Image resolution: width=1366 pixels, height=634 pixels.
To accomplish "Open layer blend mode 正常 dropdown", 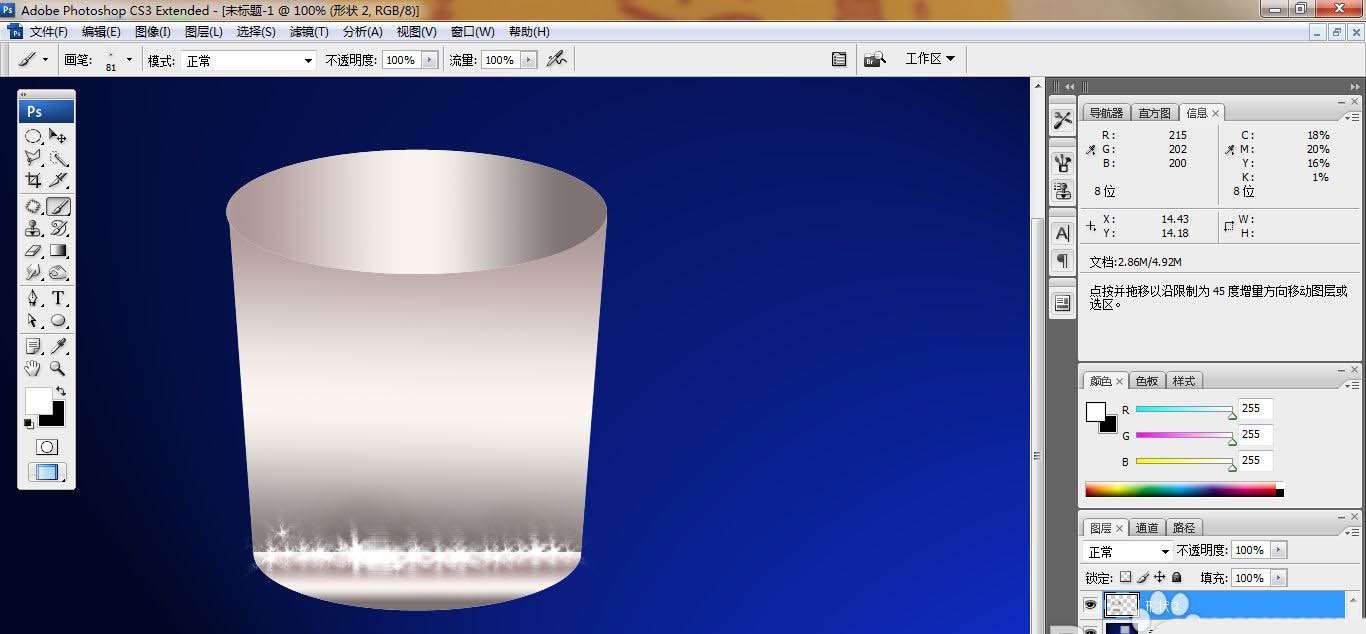I will pos(1128,551).
